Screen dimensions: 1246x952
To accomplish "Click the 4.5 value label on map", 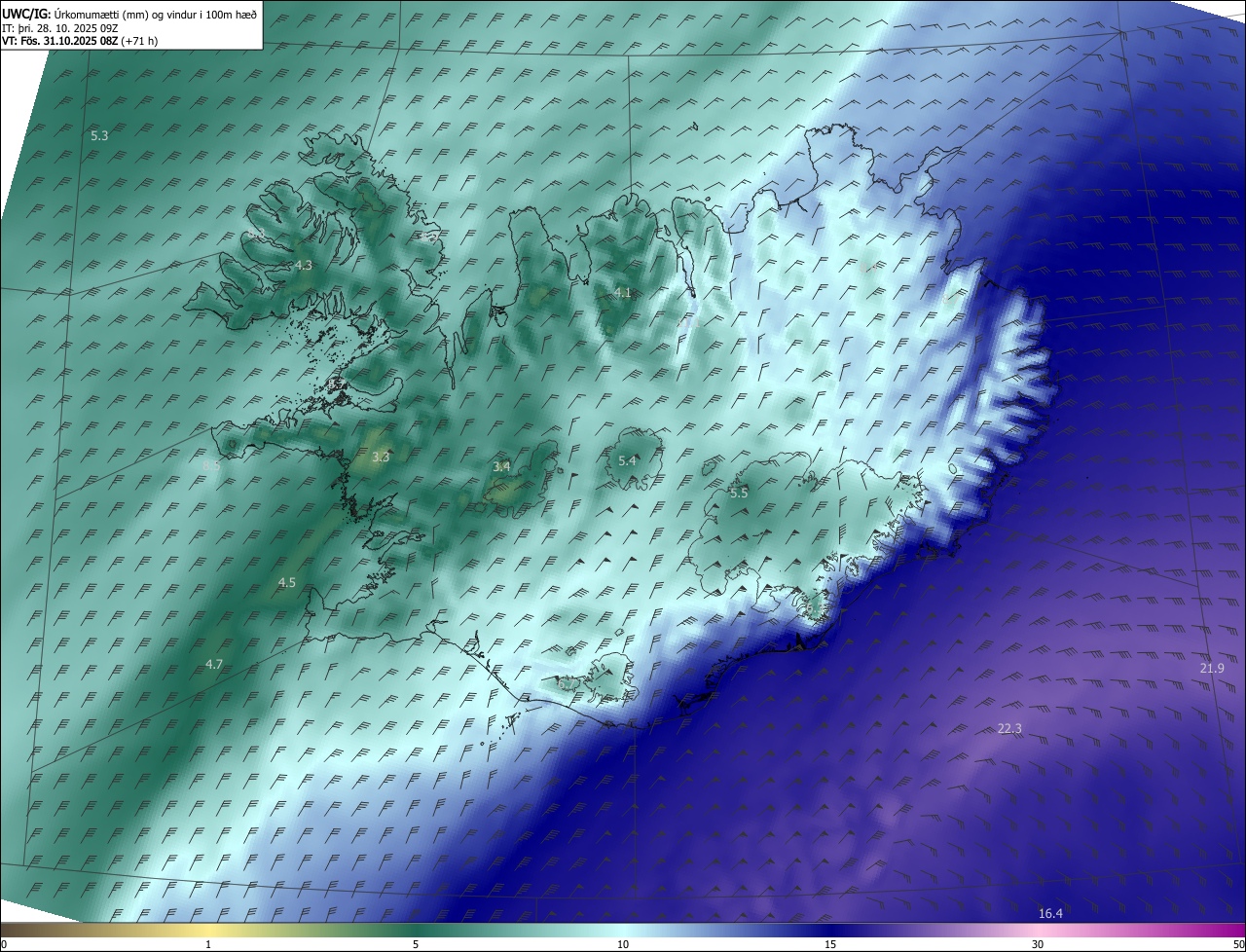I will tap(286, 582).
